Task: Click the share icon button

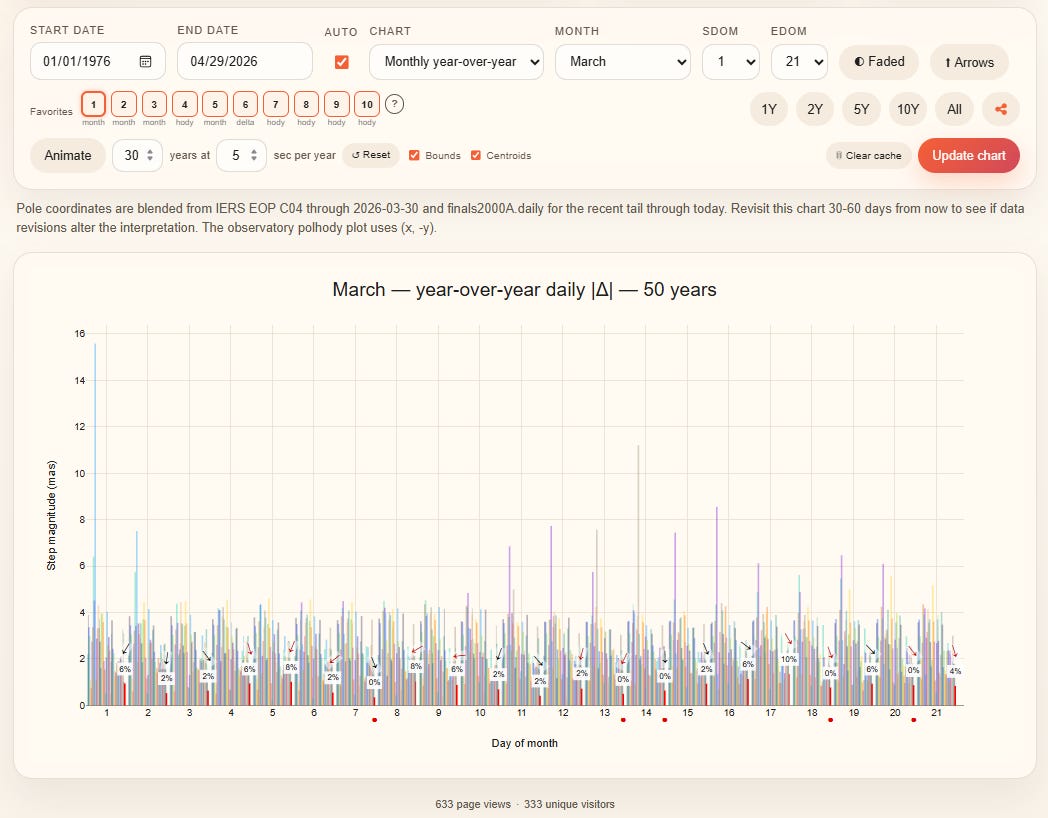Action: 1001,109
